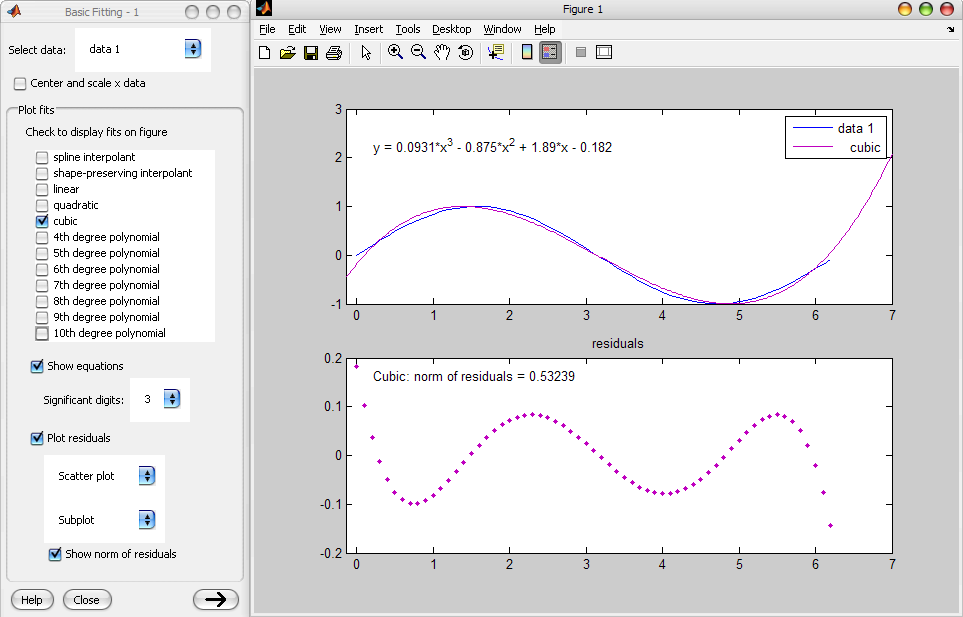Disable the Show equations checkbox
The height and width of the screenshot is (617, 963).
click(37, 367)
